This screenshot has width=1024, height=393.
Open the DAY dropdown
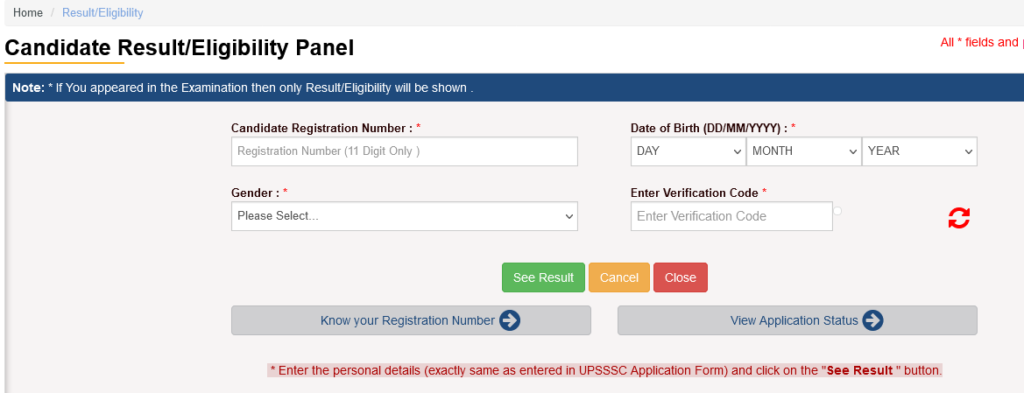coord(688,151)
